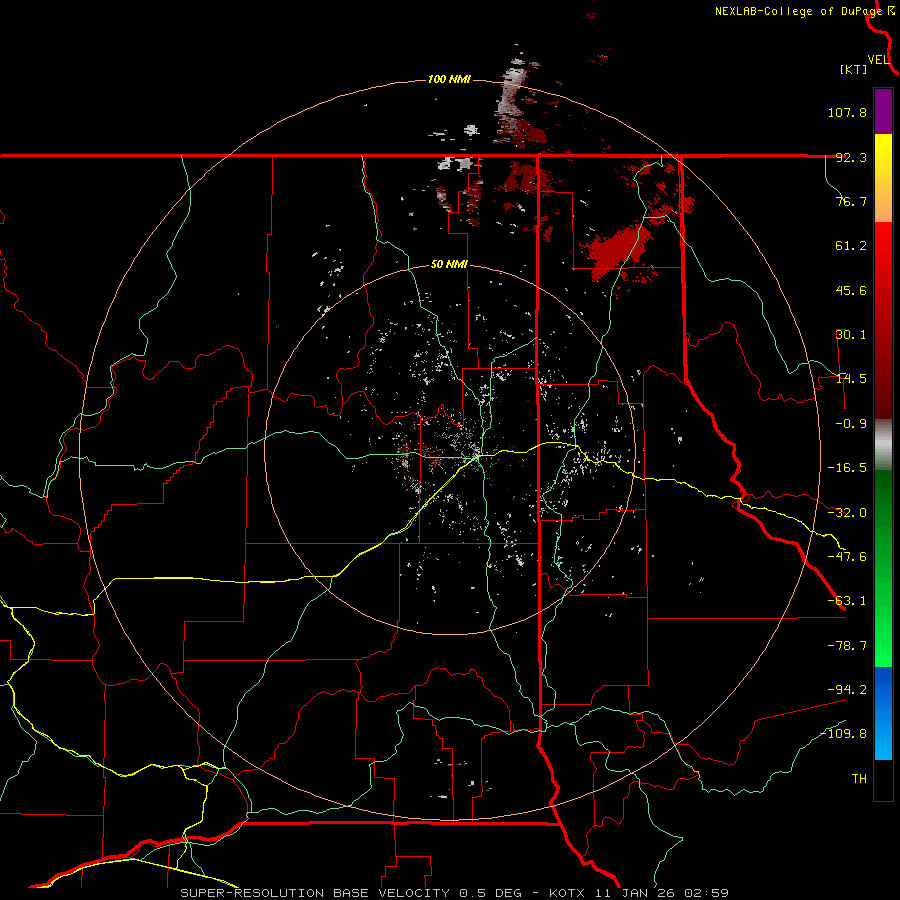
Task: Click the 61.2 scale value
Action: (x=851, y=246)
